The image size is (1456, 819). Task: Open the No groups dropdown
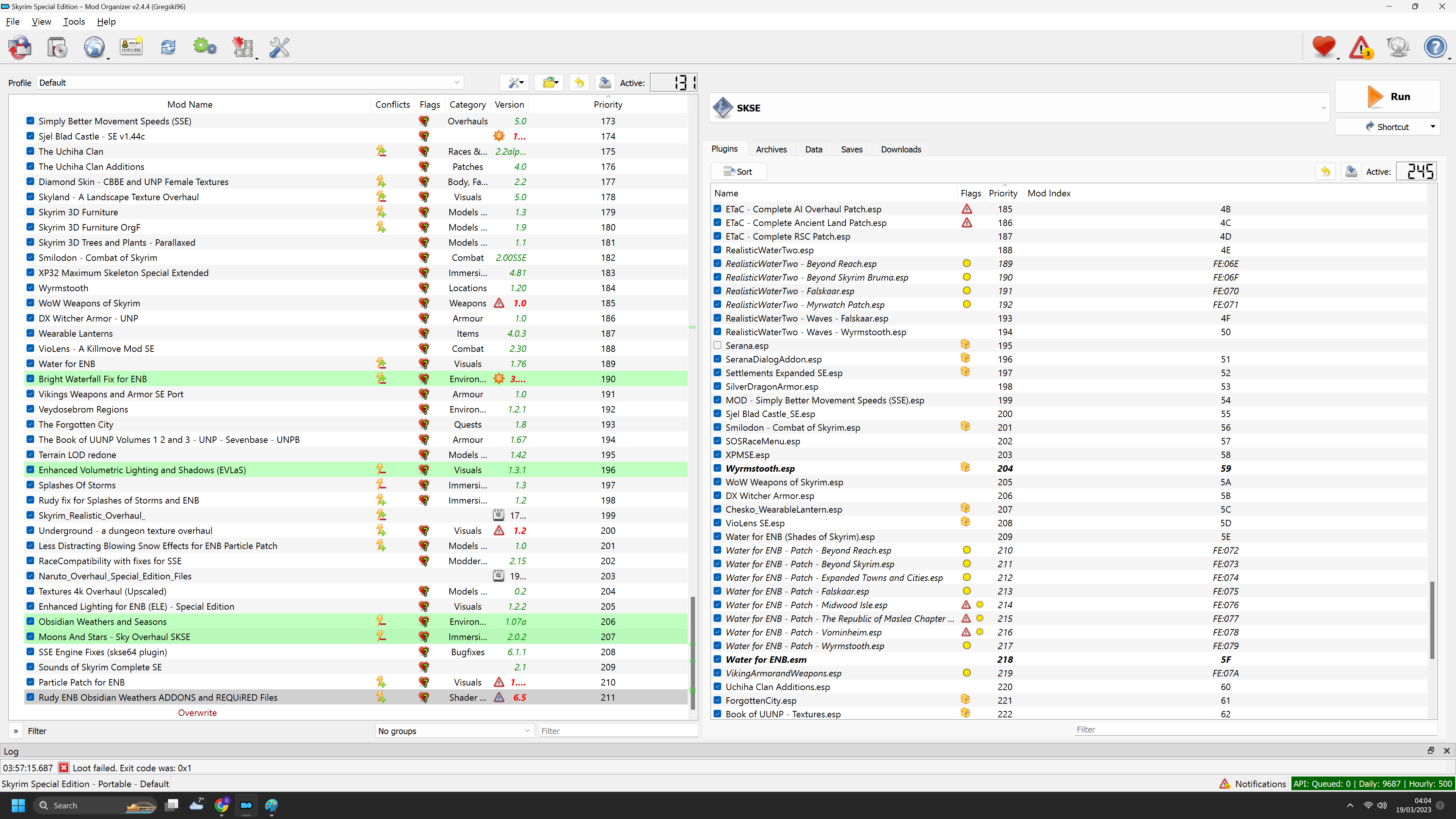[454, 730]
